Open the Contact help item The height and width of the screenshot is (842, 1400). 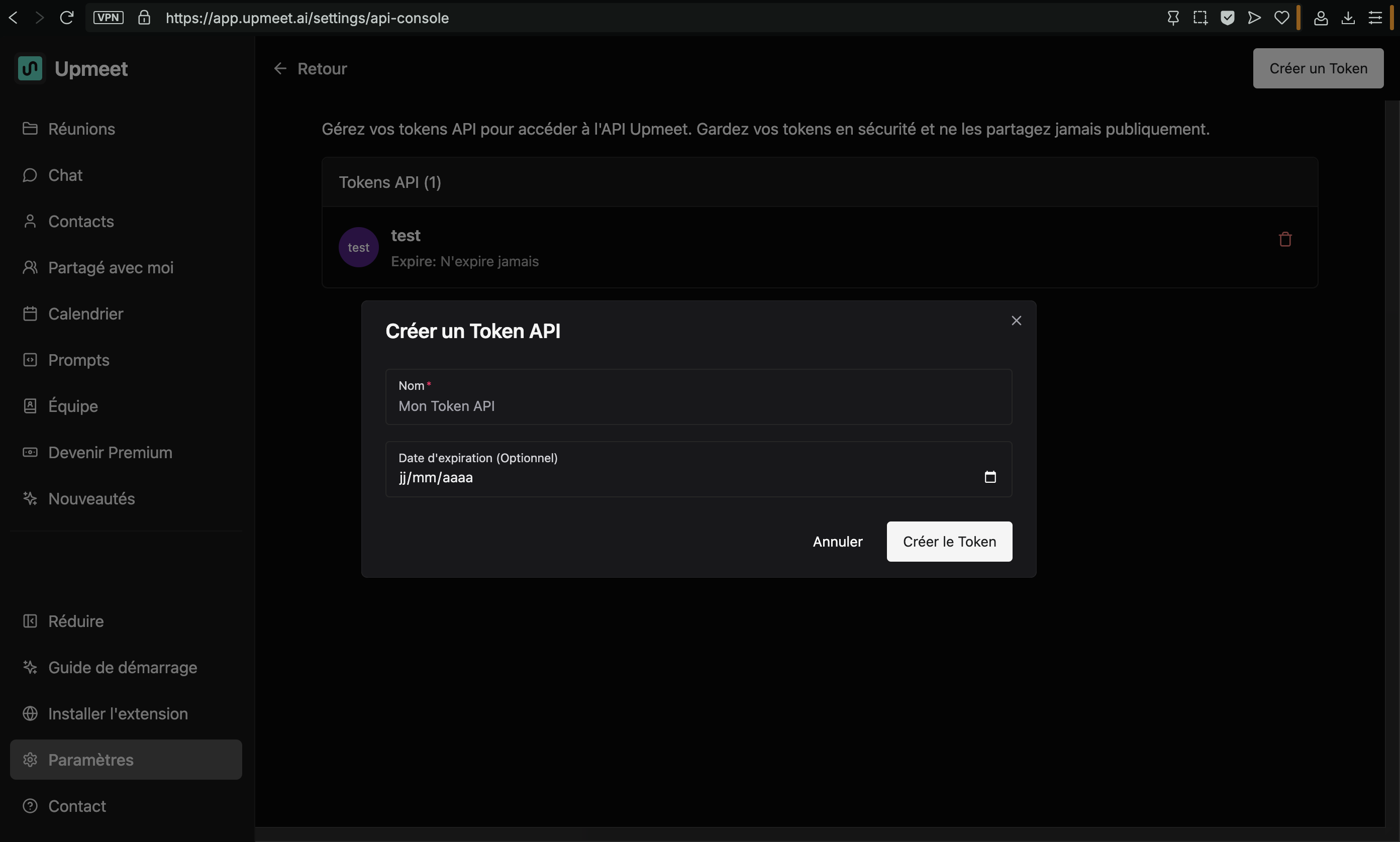coord(126,806)
